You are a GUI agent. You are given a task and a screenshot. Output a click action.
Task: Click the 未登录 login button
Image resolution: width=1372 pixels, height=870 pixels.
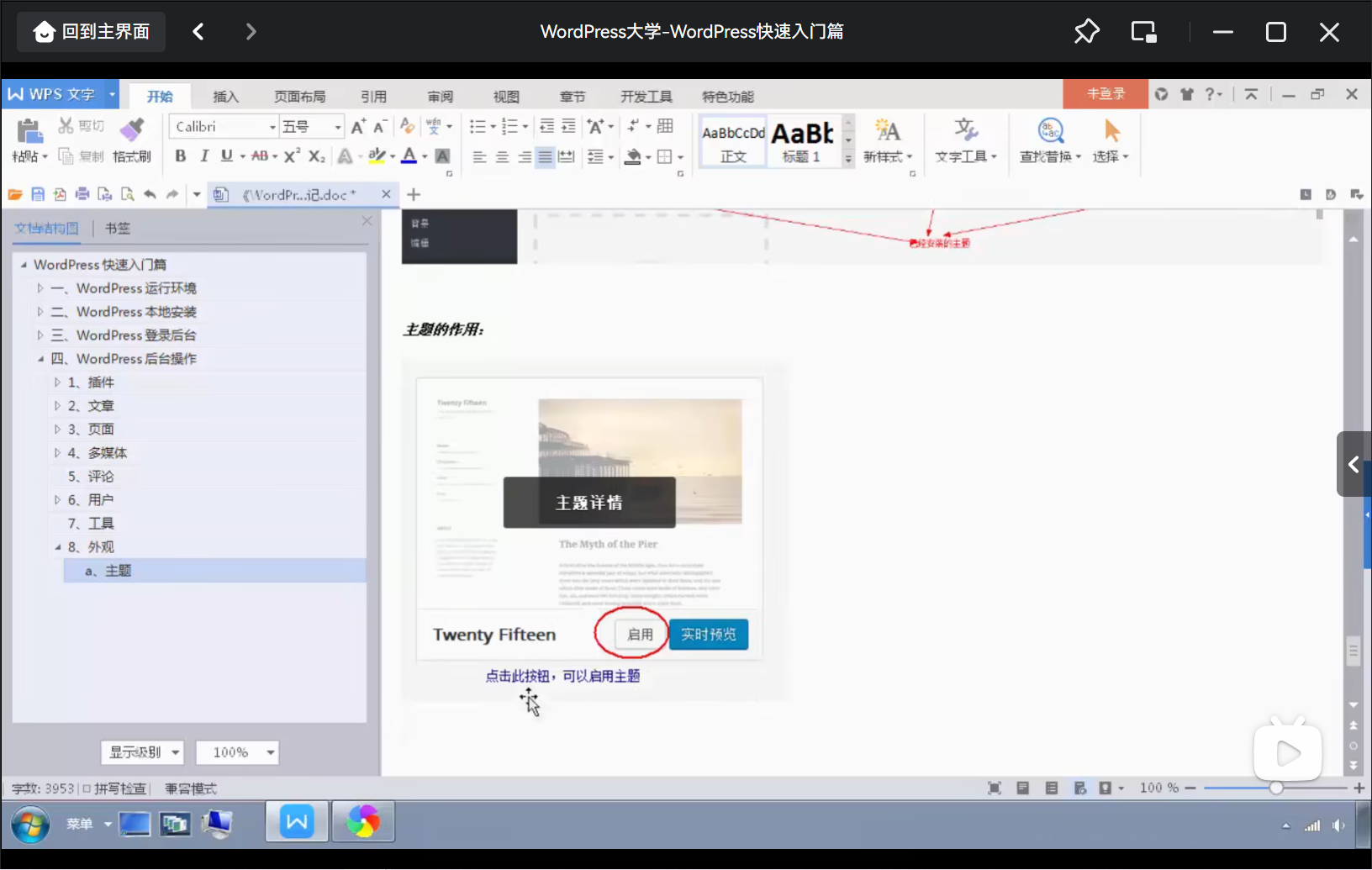[1106, 94]
